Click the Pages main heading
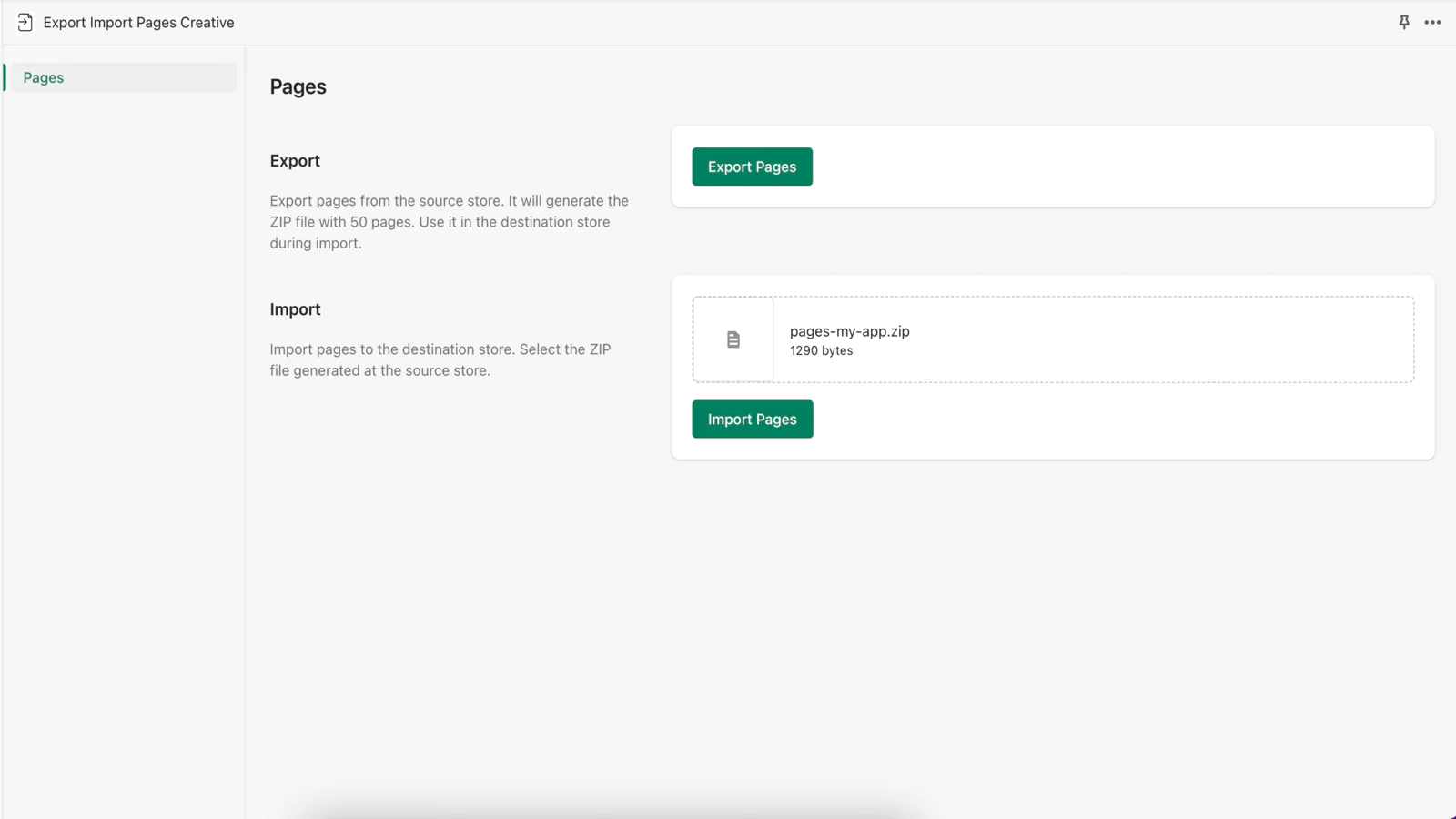The width and height of the screenshot is (1456, 819). point(298,86)
